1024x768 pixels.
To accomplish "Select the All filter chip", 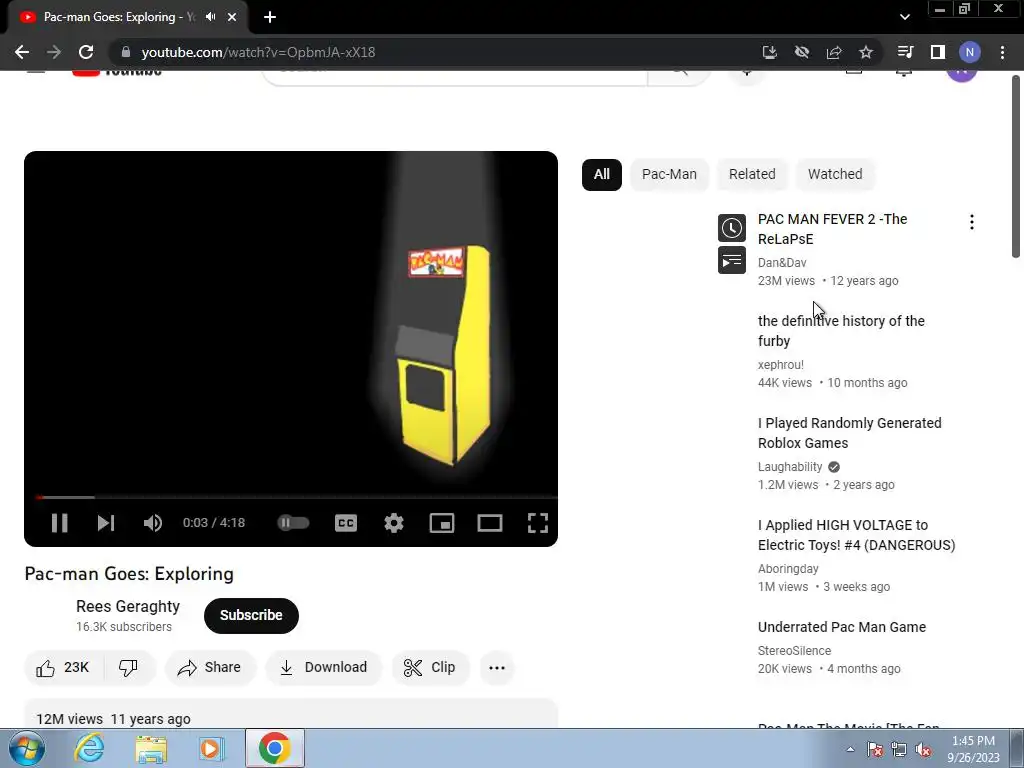I will [601, 174].
